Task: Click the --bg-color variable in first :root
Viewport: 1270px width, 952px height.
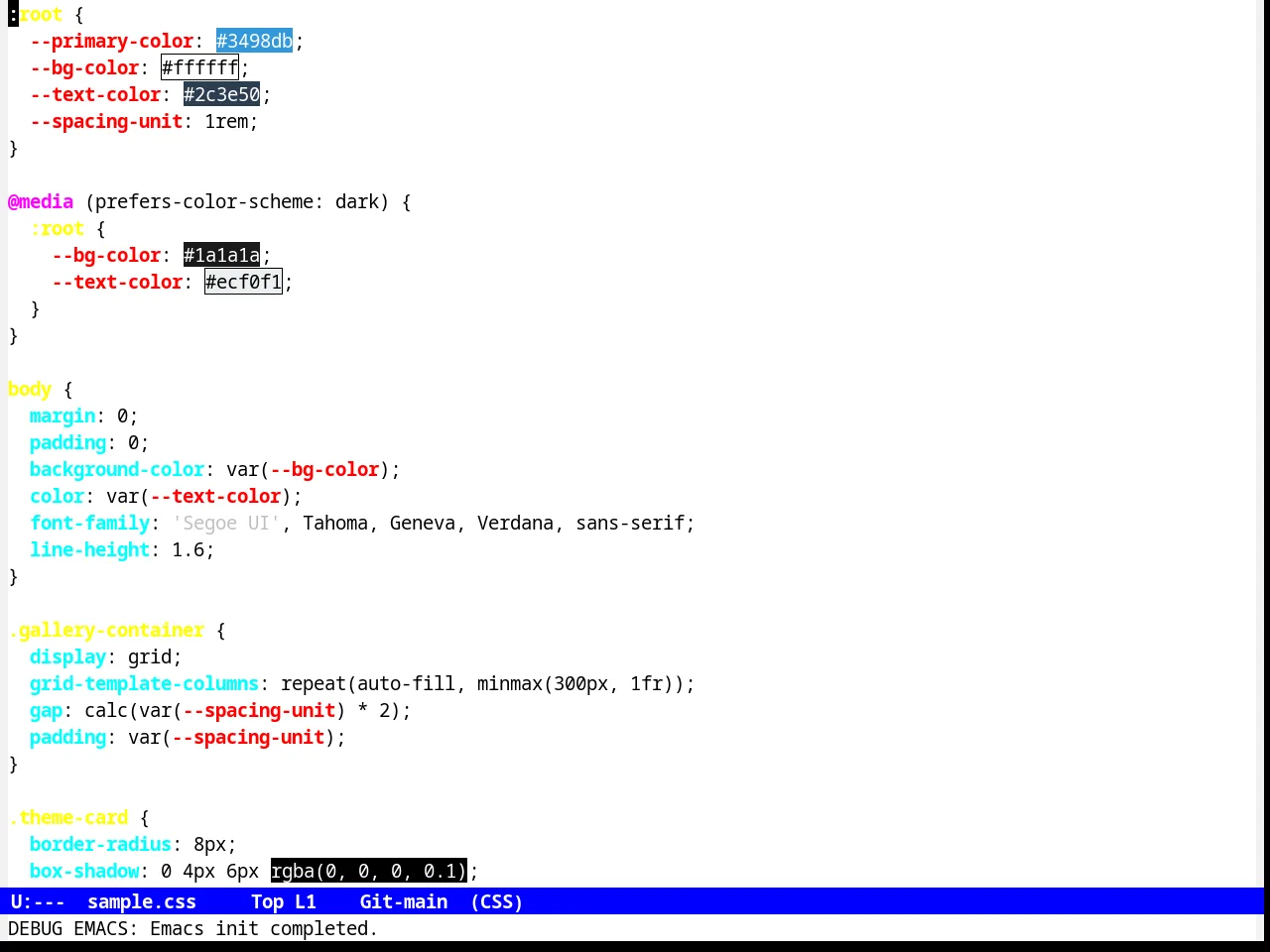Action: (x=84, y=67)
